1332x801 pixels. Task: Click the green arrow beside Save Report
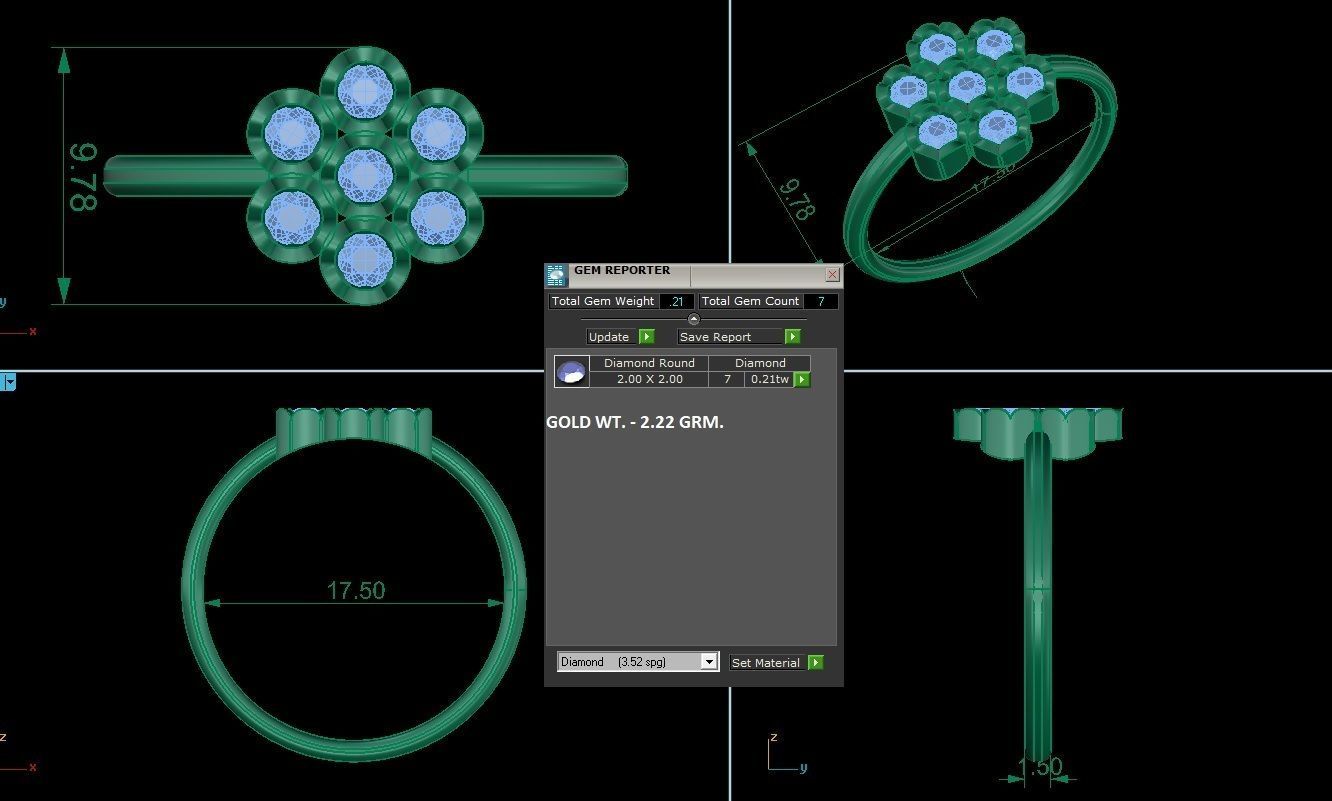point(792,337)
